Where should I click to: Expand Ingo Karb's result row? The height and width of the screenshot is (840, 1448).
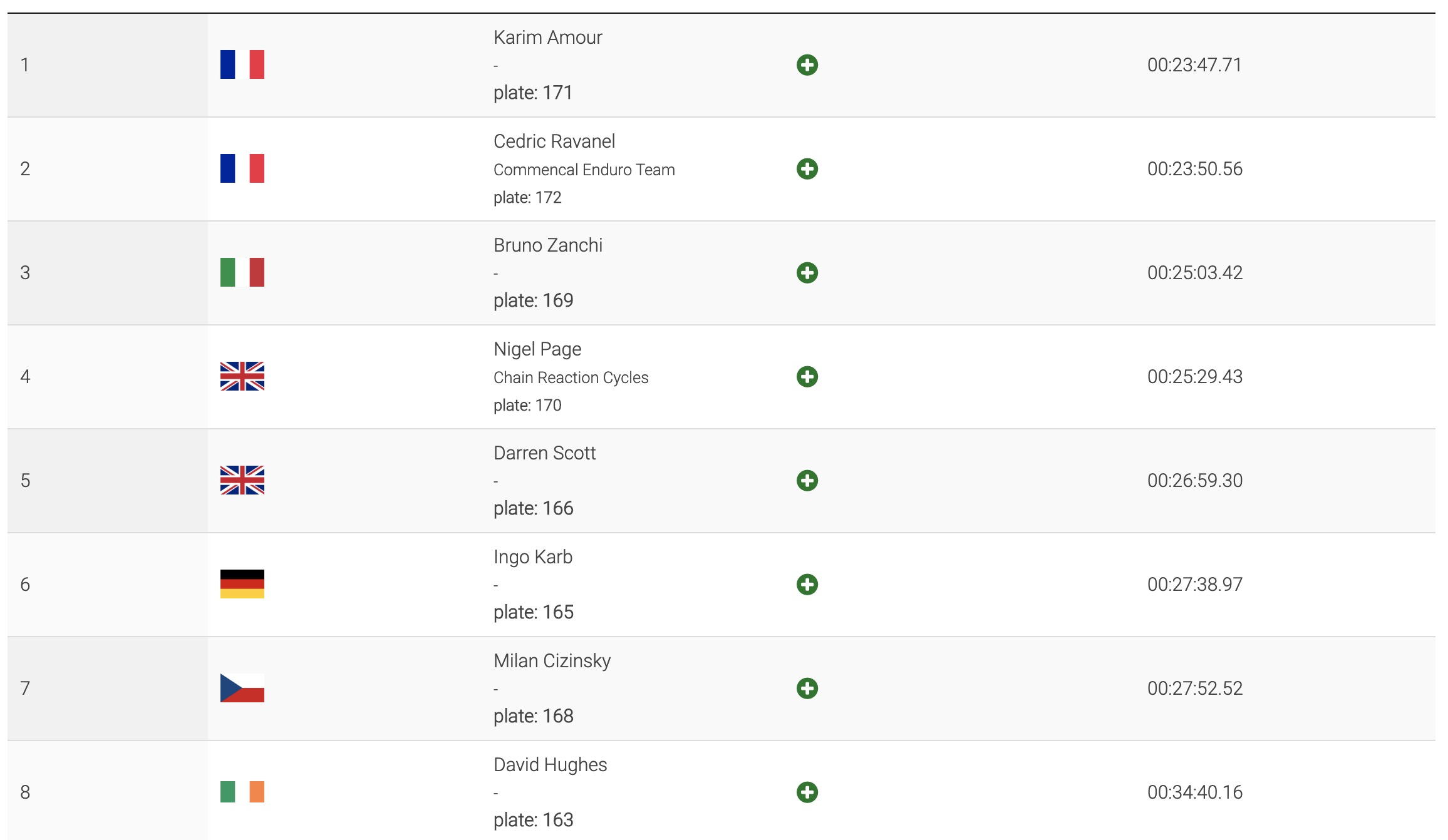point(807,585)
